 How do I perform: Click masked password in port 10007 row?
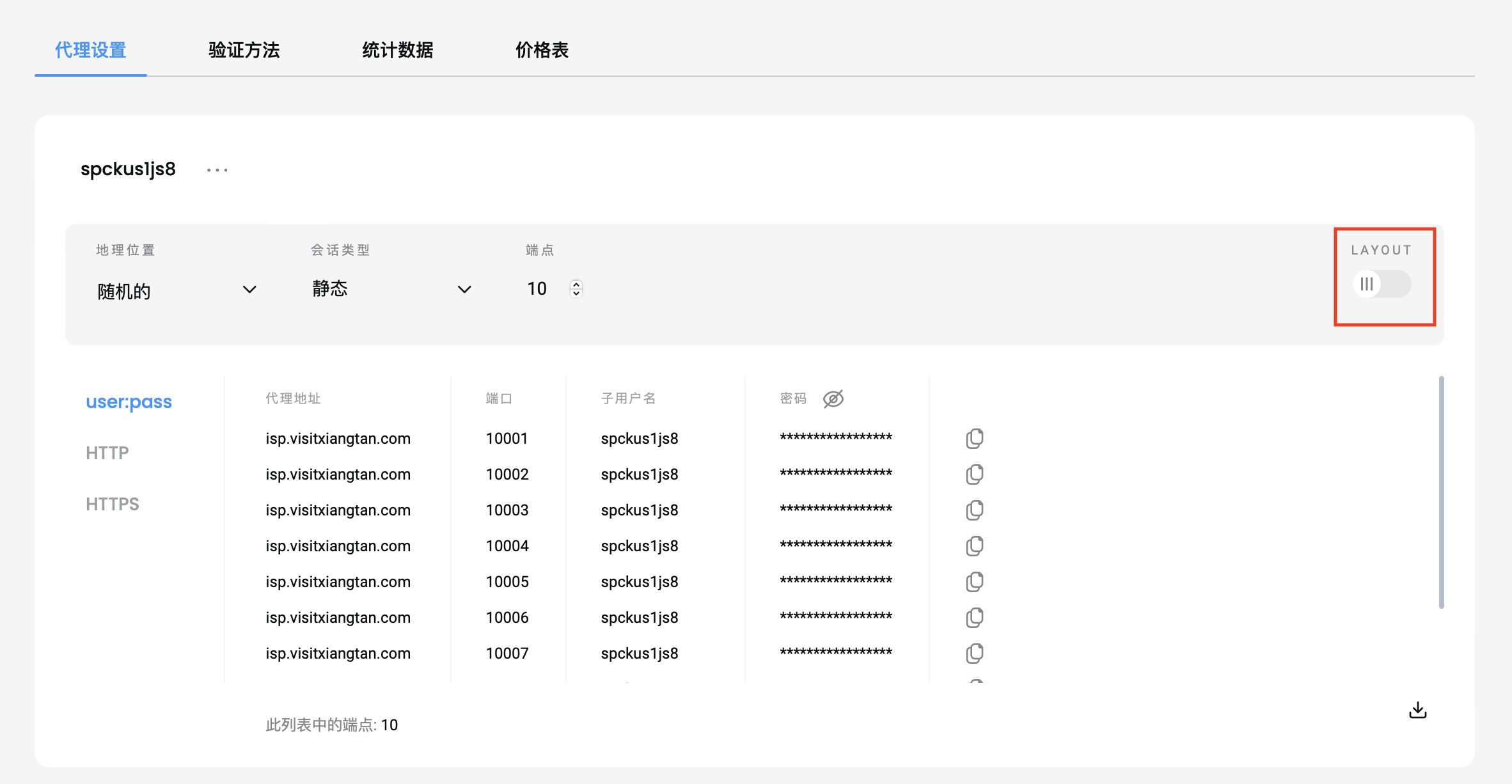(836, 652)
